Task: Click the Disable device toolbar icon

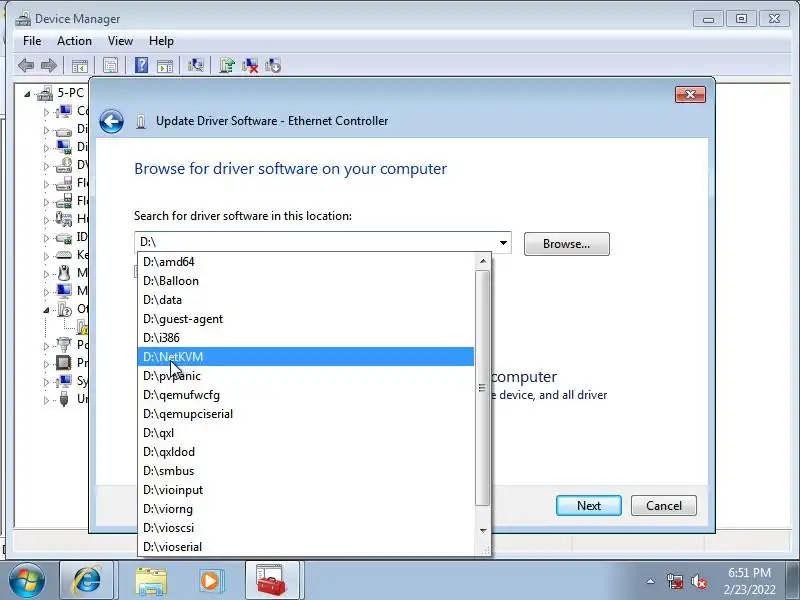Action: point(273,65)
